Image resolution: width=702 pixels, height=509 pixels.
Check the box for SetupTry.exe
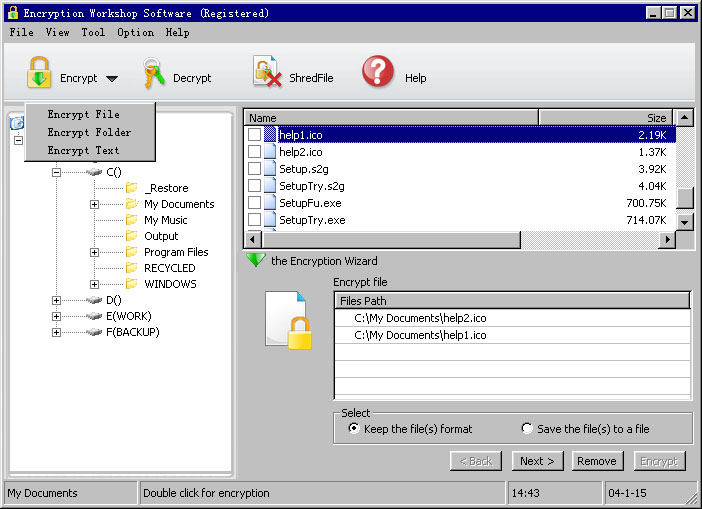point(254,220)
